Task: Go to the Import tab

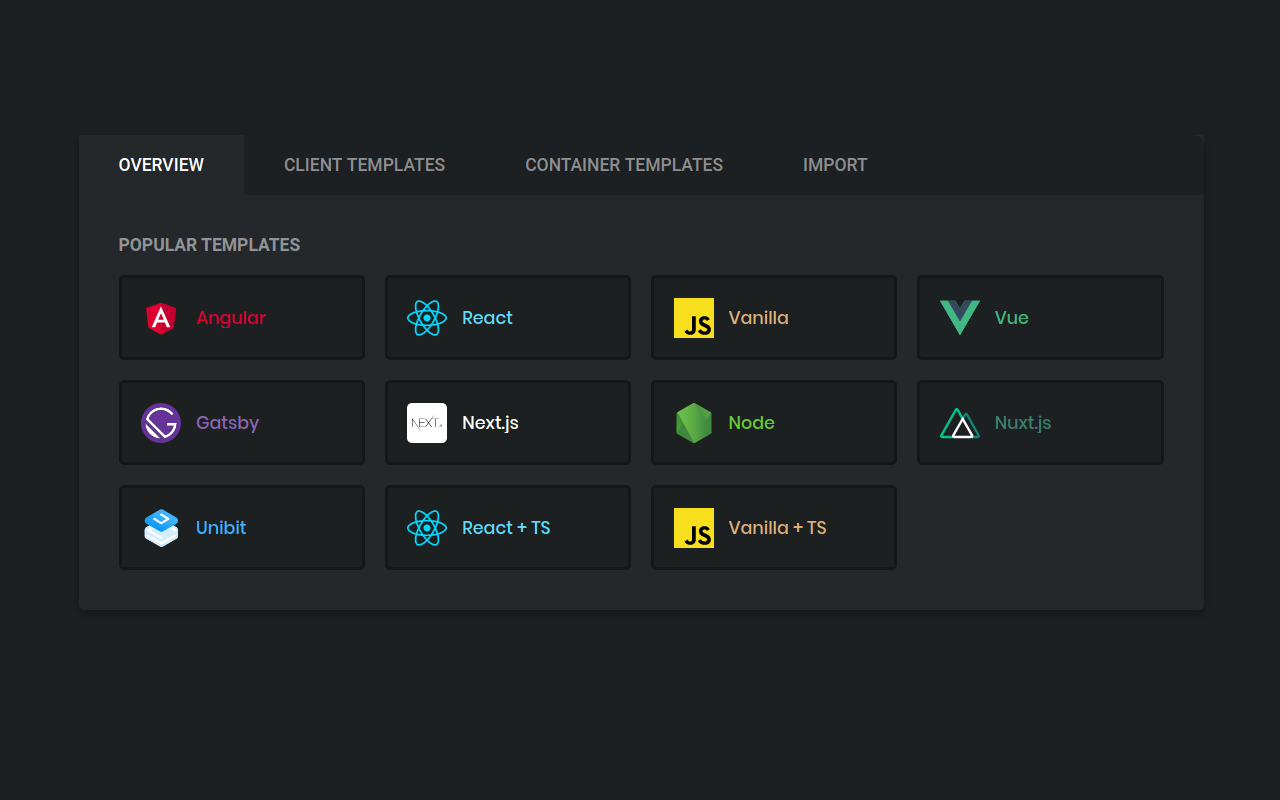Action: pyautogui.click(x=835, y=165)
